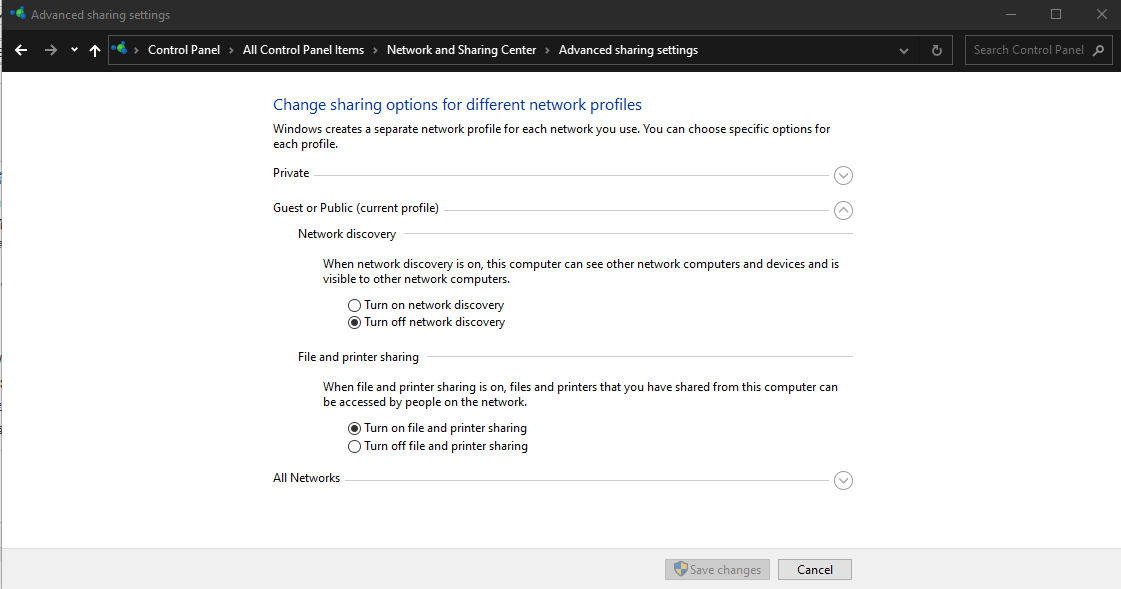Click the address bar network icon
Image resolution: width=1121 pixels, height=589 pixels.
pyautogui.click(x=121, y=49)
